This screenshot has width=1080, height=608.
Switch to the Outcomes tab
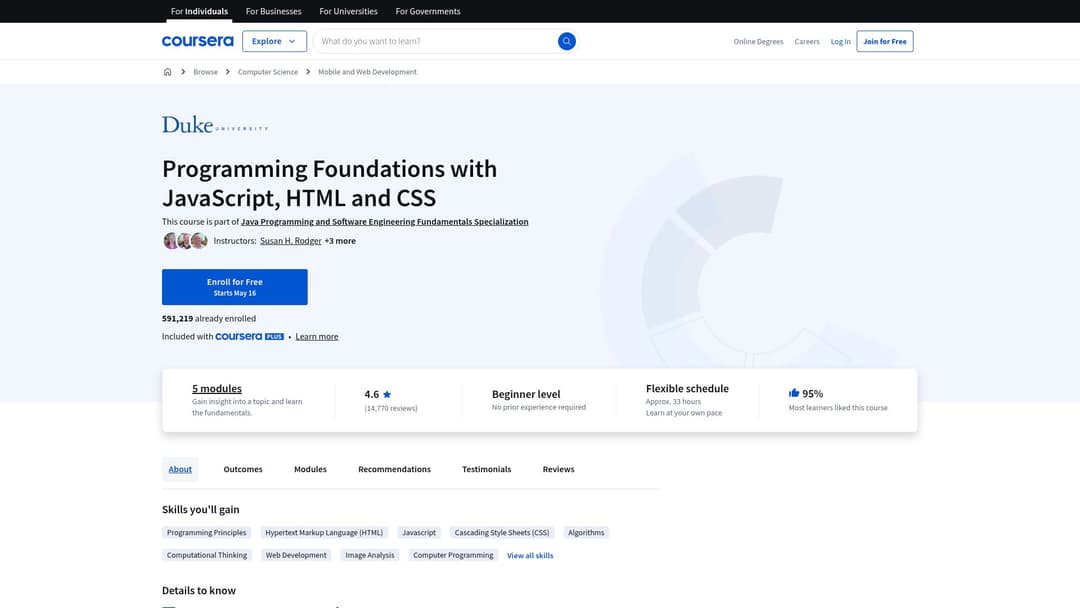pos(243,469)
